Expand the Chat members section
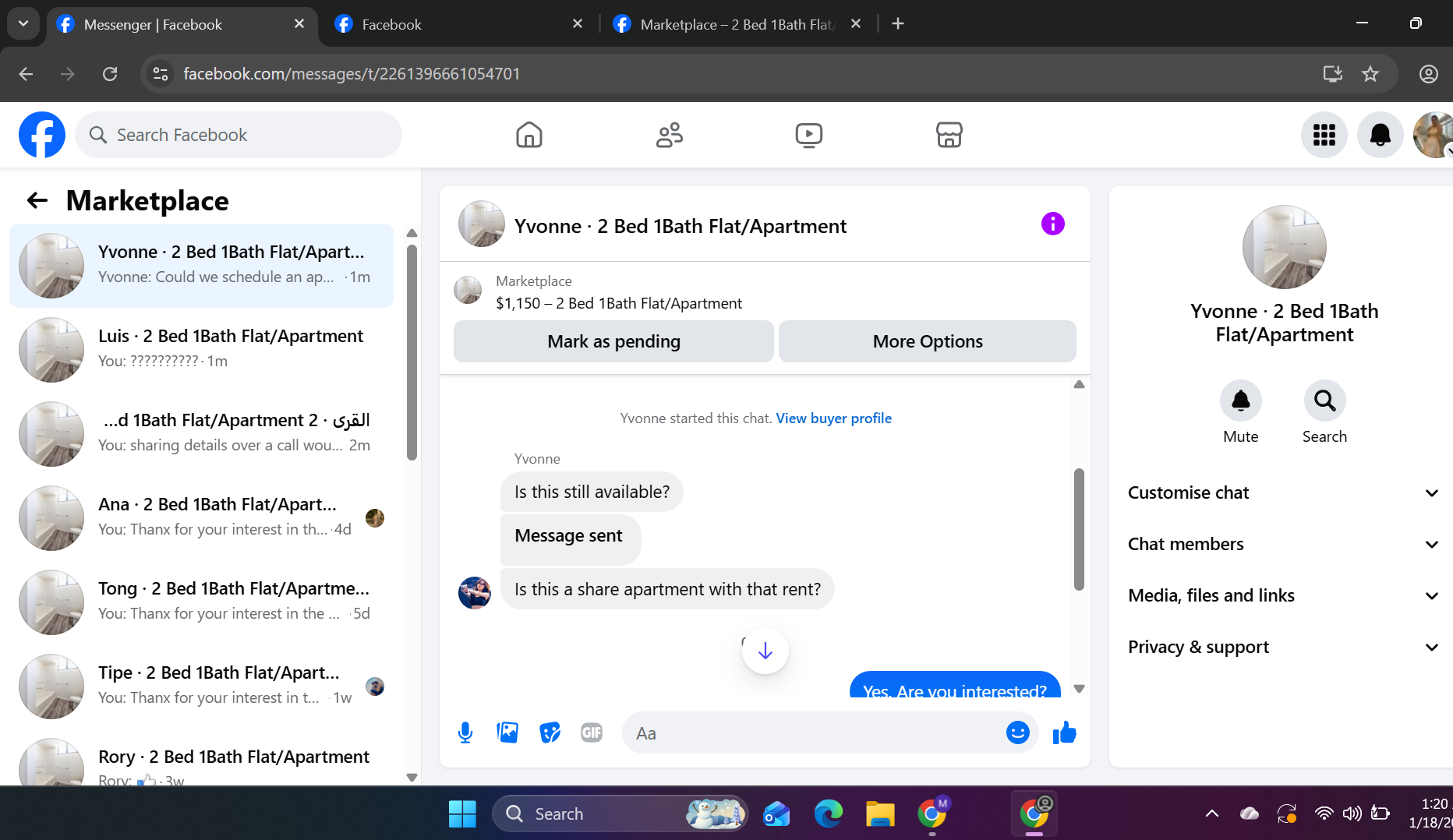The image size is (1453, 840). (x=1283, y=544)
